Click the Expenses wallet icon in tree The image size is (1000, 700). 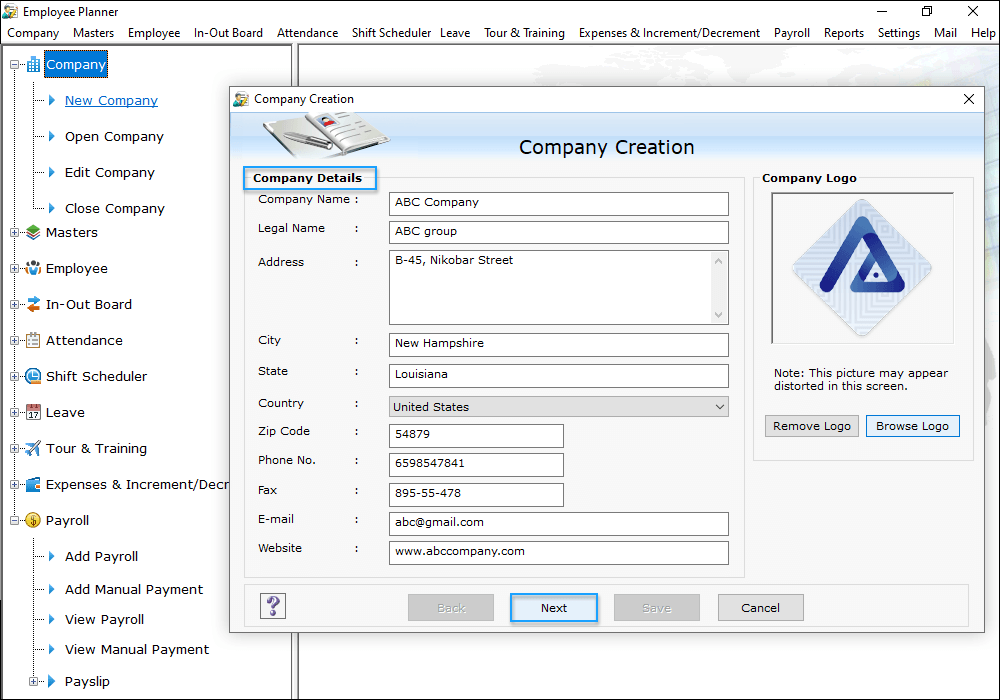point(33,485)
